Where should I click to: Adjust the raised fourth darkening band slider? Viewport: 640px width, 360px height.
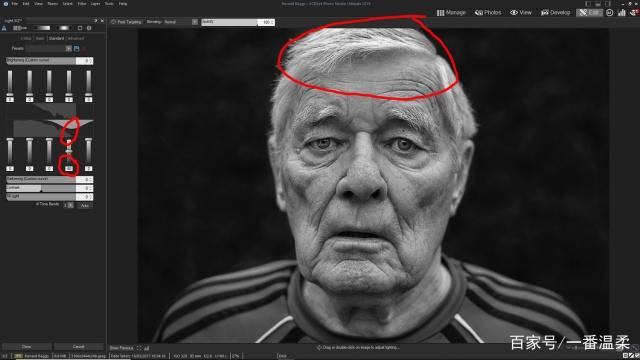69,152
